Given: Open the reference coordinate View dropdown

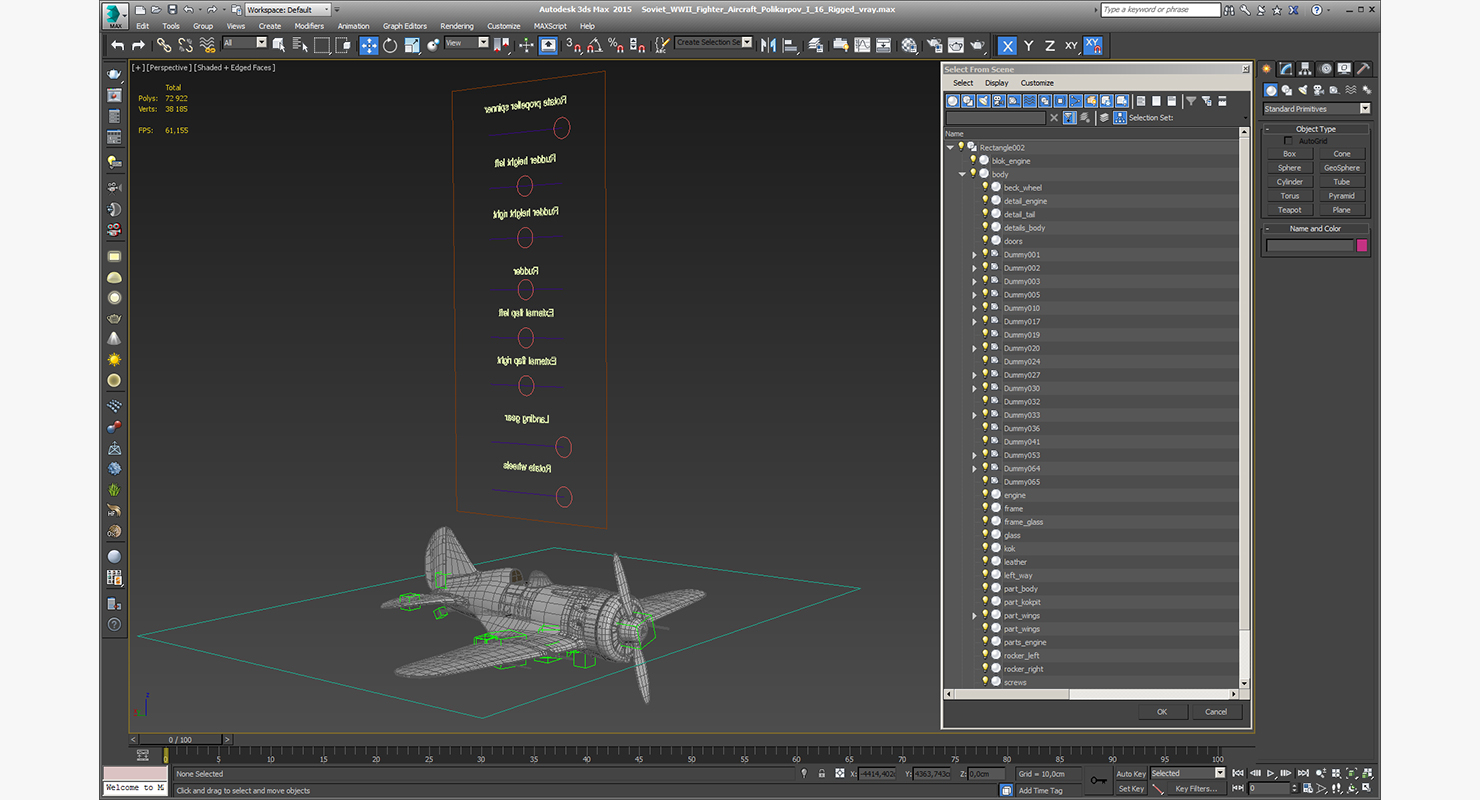Looking at the screenshot, I should pos(467,43).
